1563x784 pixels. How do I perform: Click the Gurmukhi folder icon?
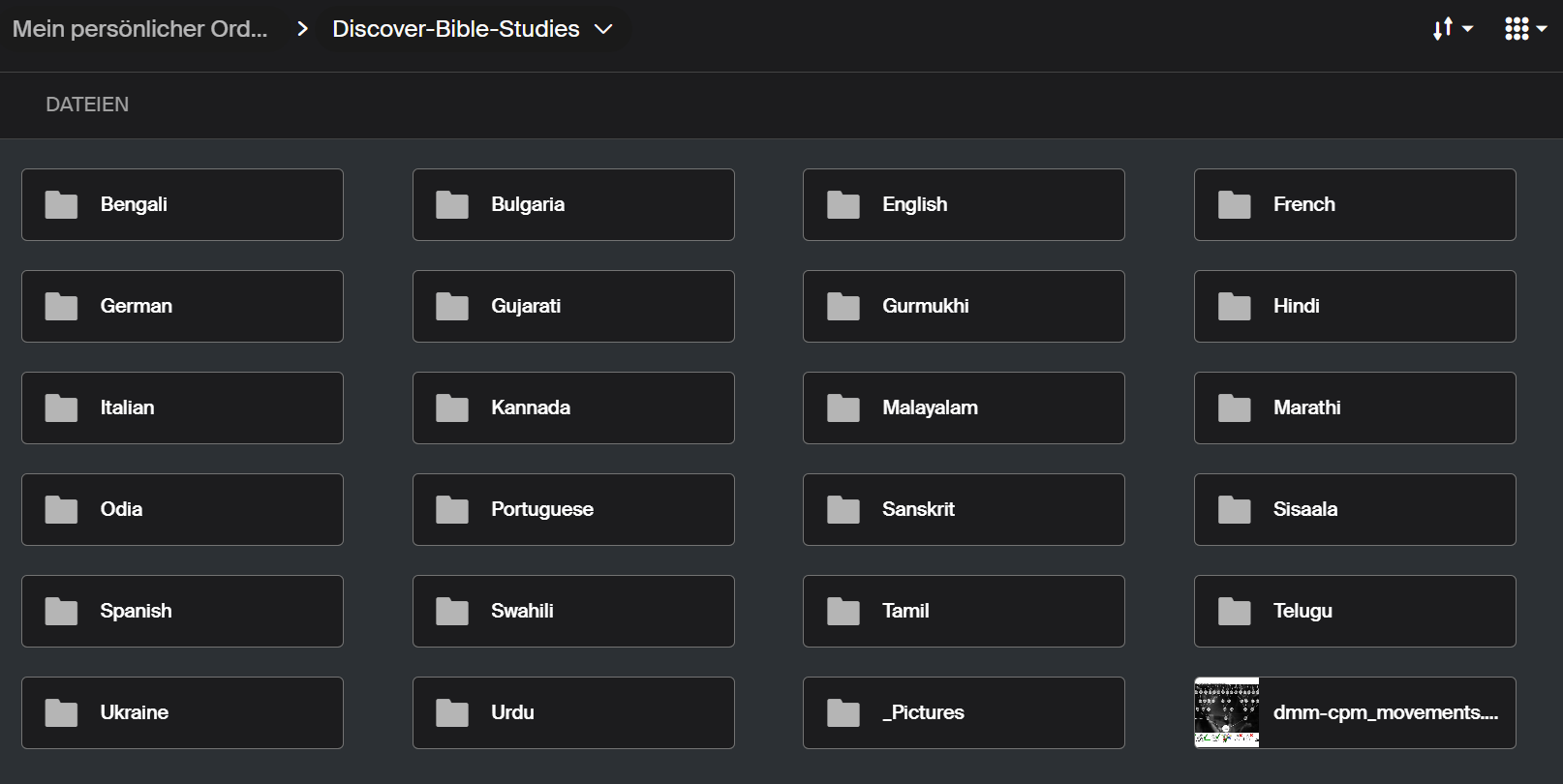pos(843,306)
